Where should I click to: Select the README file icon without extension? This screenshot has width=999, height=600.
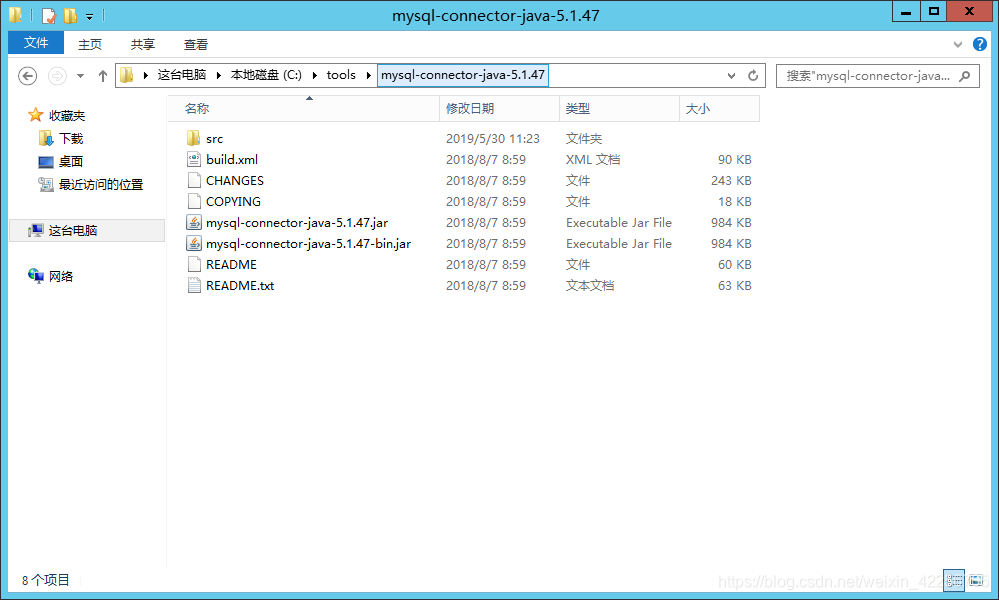[x=194, y=264]
